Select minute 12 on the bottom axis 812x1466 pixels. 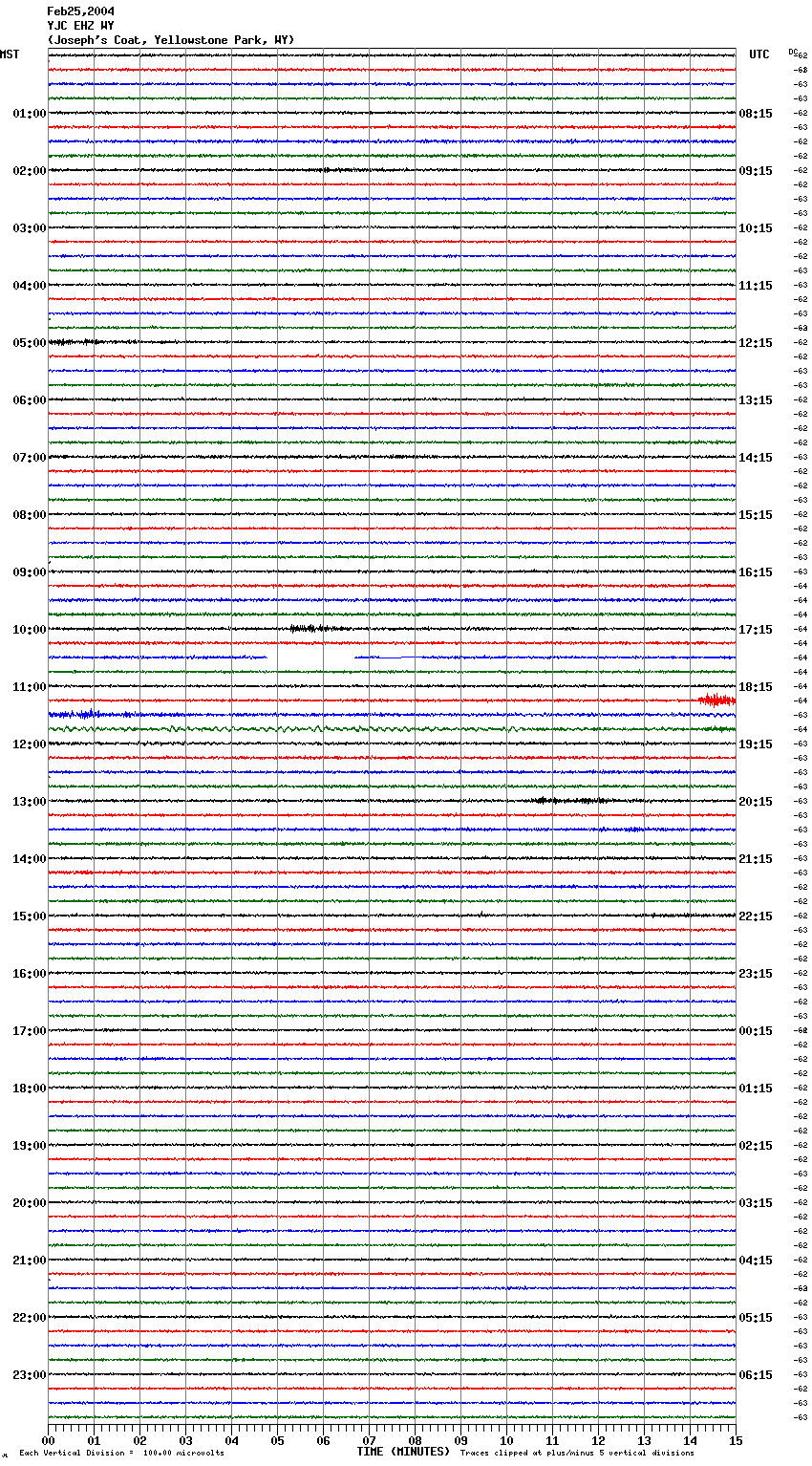[598, 1440]
